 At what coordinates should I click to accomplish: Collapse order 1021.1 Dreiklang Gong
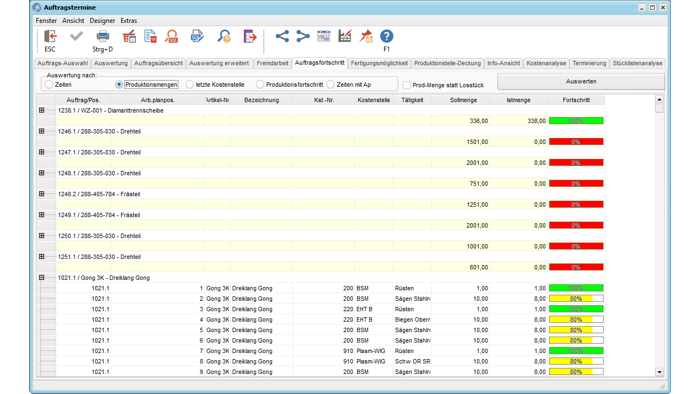(x=42, y=278)
